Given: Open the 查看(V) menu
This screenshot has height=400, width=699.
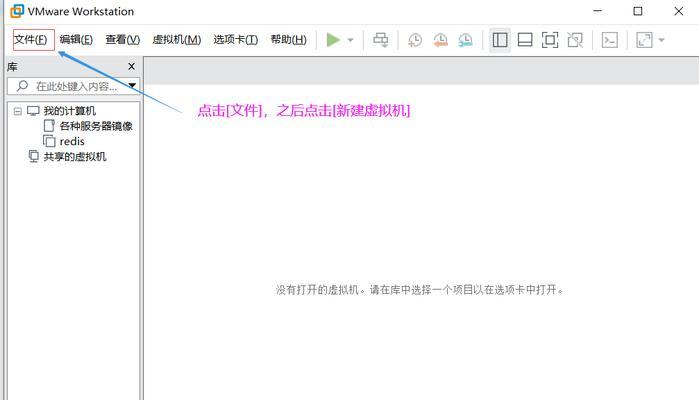Looking at the screenshot, I should tap(123, 40).
